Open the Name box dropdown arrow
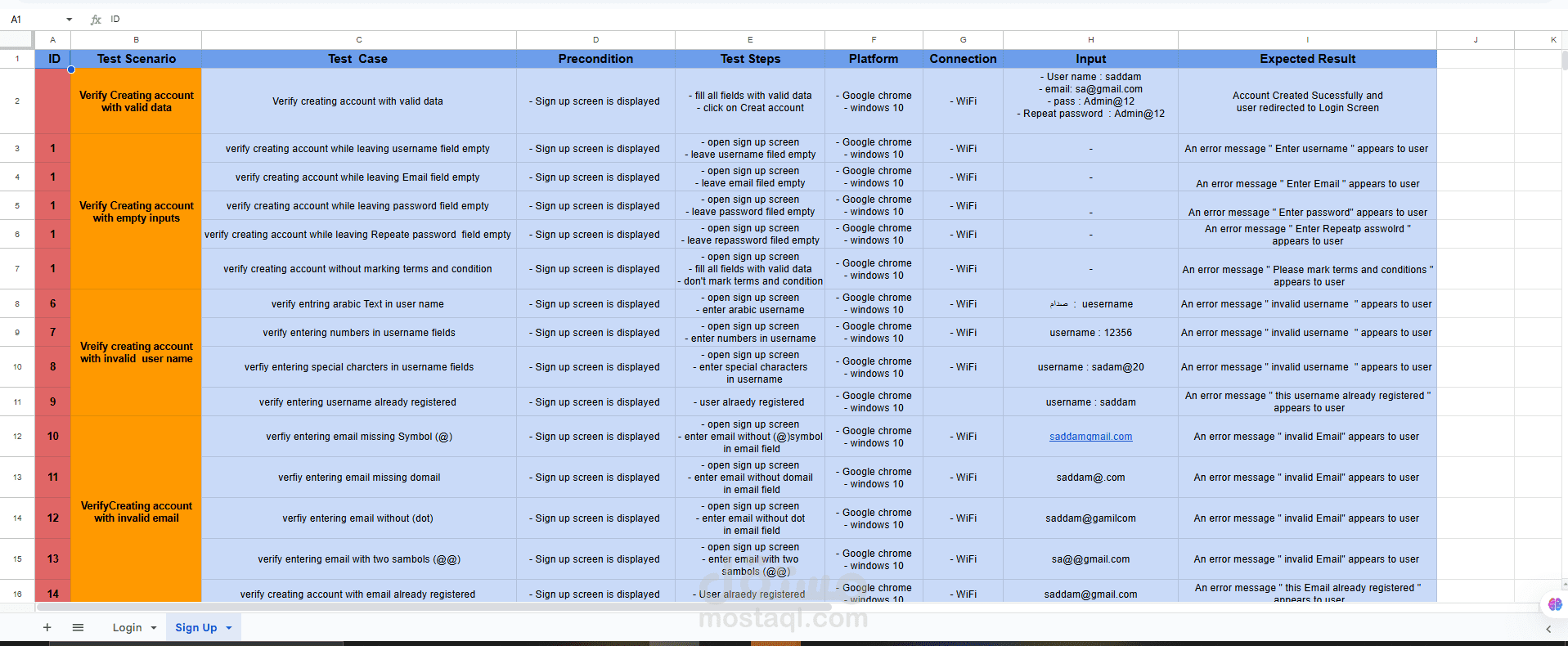This screenshot has height=646, width=1568. tap(70, 19)
